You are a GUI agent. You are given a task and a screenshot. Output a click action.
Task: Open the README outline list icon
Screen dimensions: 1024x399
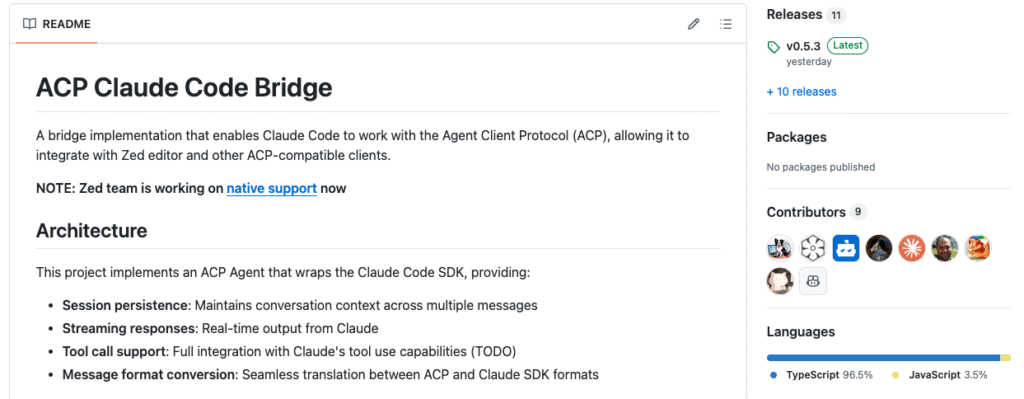click(726, 24)
